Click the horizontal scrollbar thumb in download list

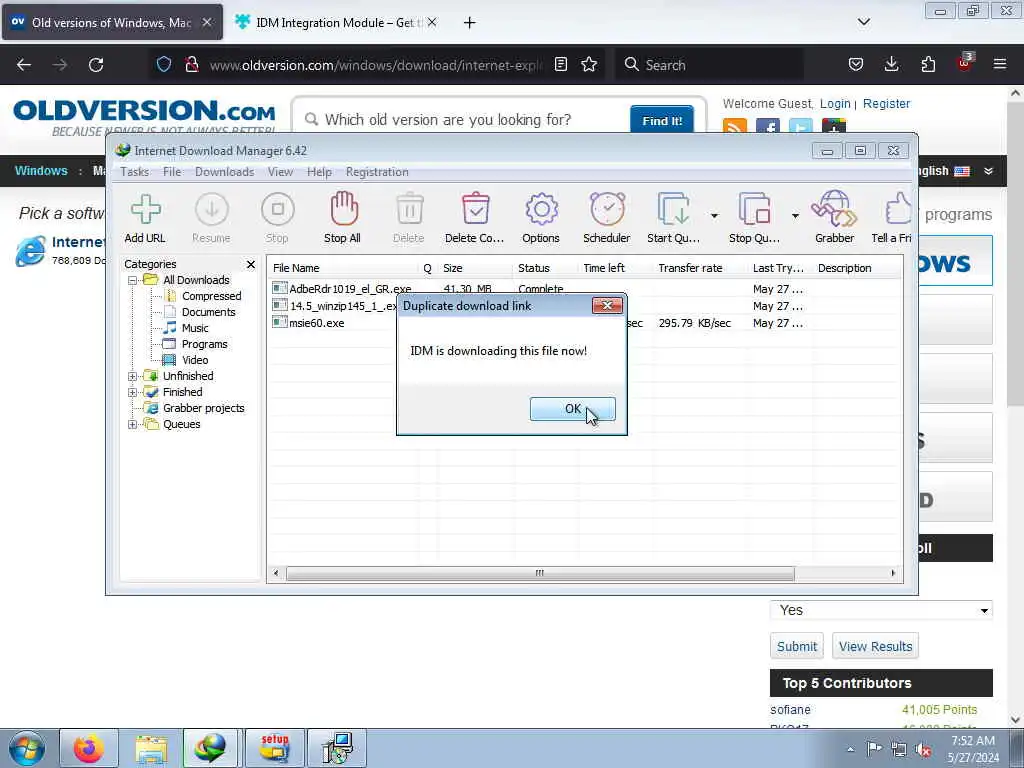pyautogui.click(x=540, y=573)
